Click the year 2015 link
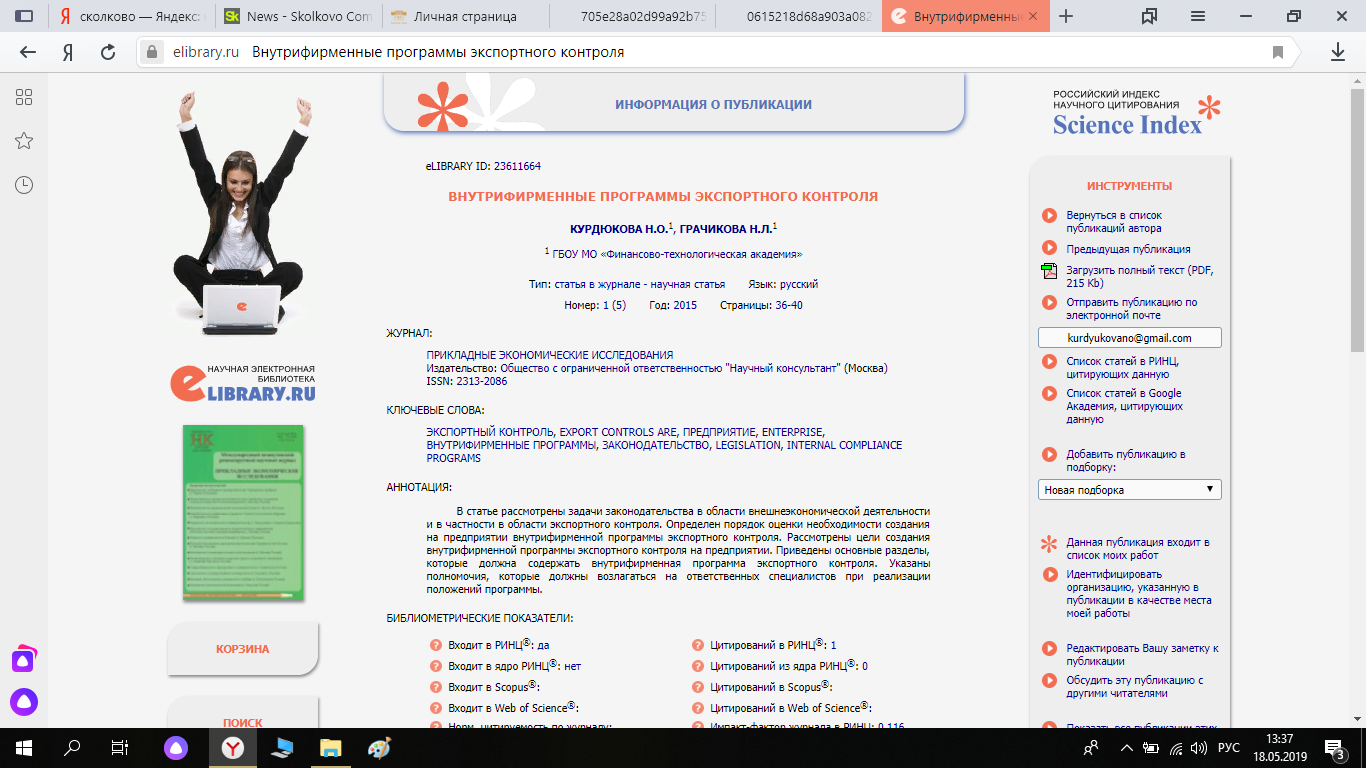 [685, 305]
